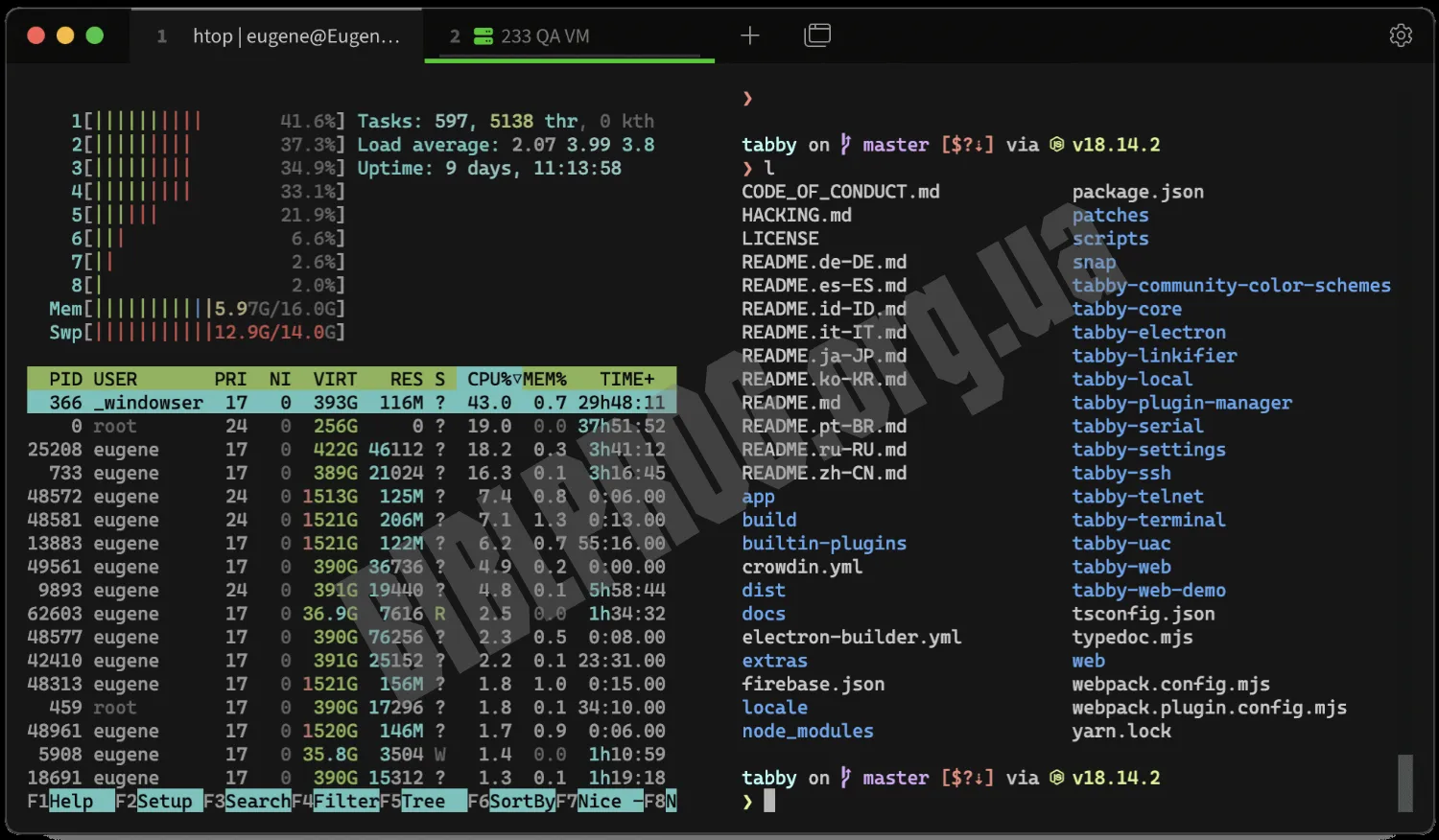Select the process row with PID 48572
Viewport: 1439px width, 840px height.
pos(352,497)
